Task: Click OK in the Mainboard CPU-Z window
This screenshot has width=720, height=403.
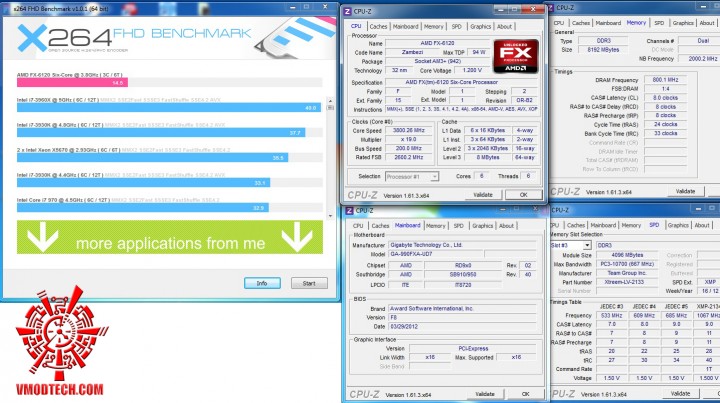Action: click(525, 394)
